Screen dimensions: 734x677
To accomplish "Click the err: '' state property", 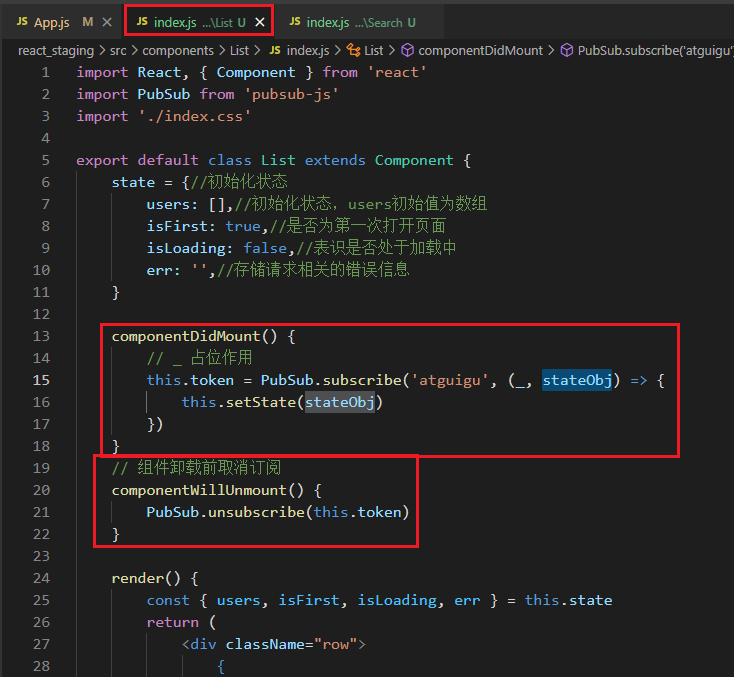I will (177, 270).
